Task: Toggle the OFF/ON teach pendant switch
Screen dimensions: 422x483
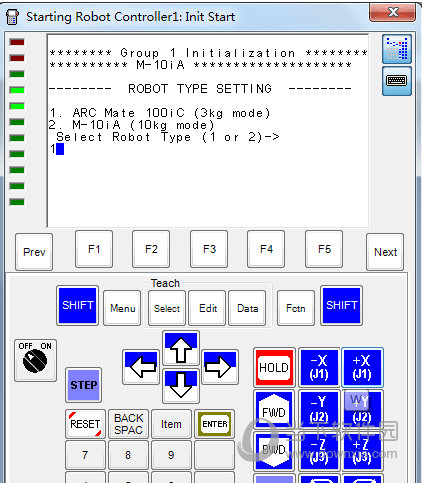Action: coord(35,360)
